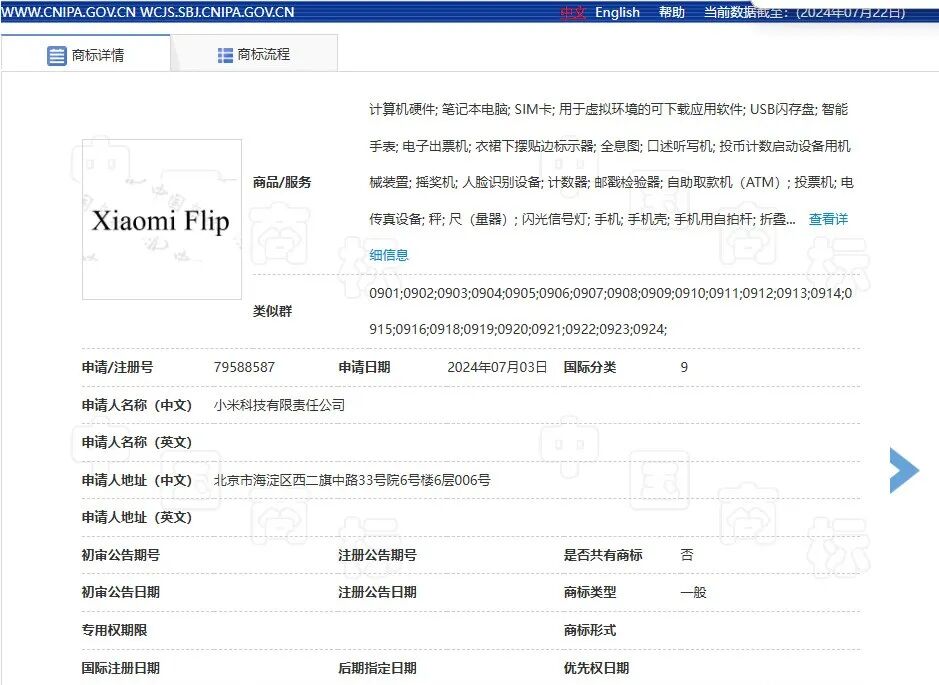Switch language to 中文

pyautogui.click(x=573, y=13)
